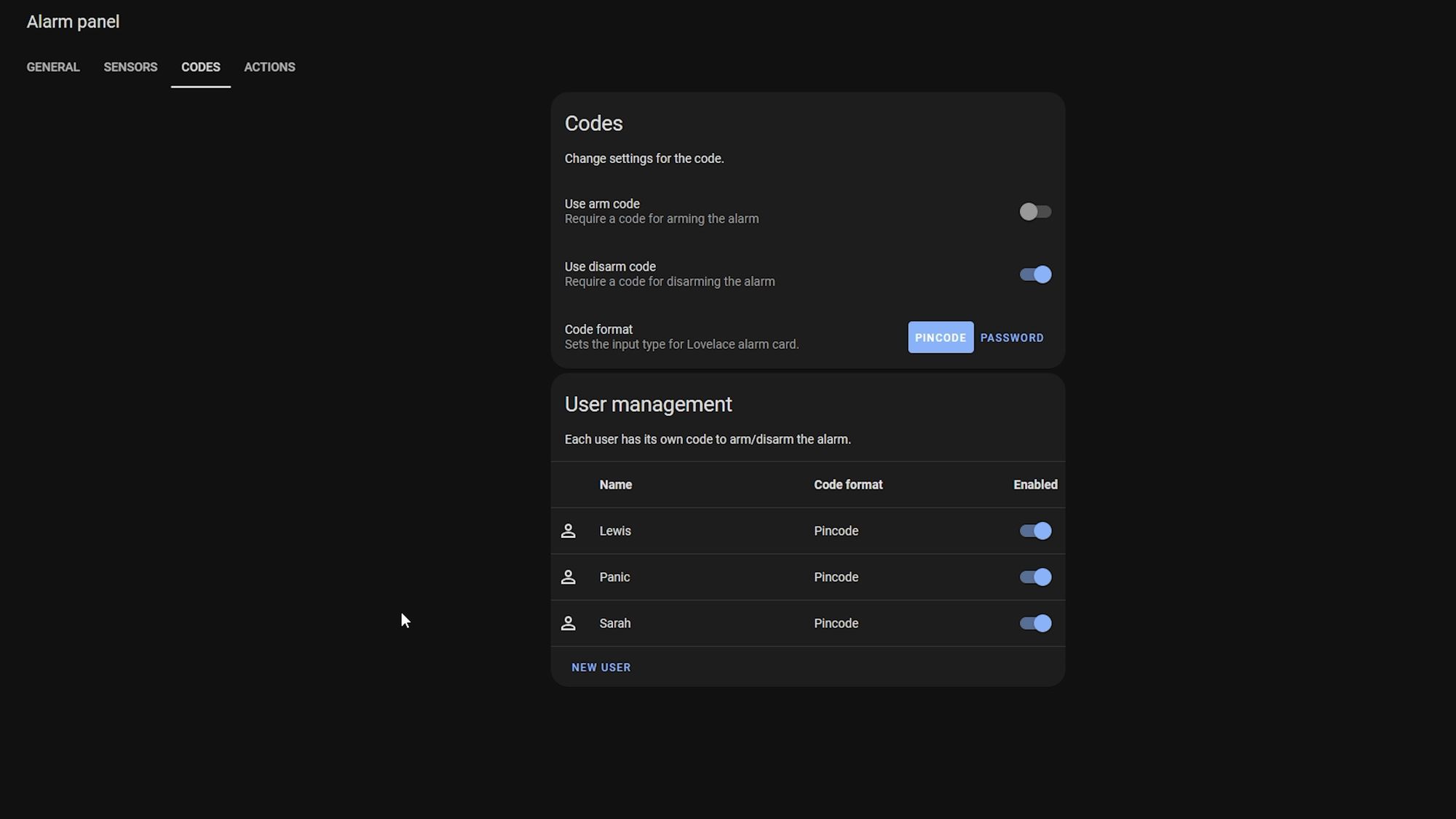Click Panic user row entry
The image size is (1456, 819).
pos(614,577)
